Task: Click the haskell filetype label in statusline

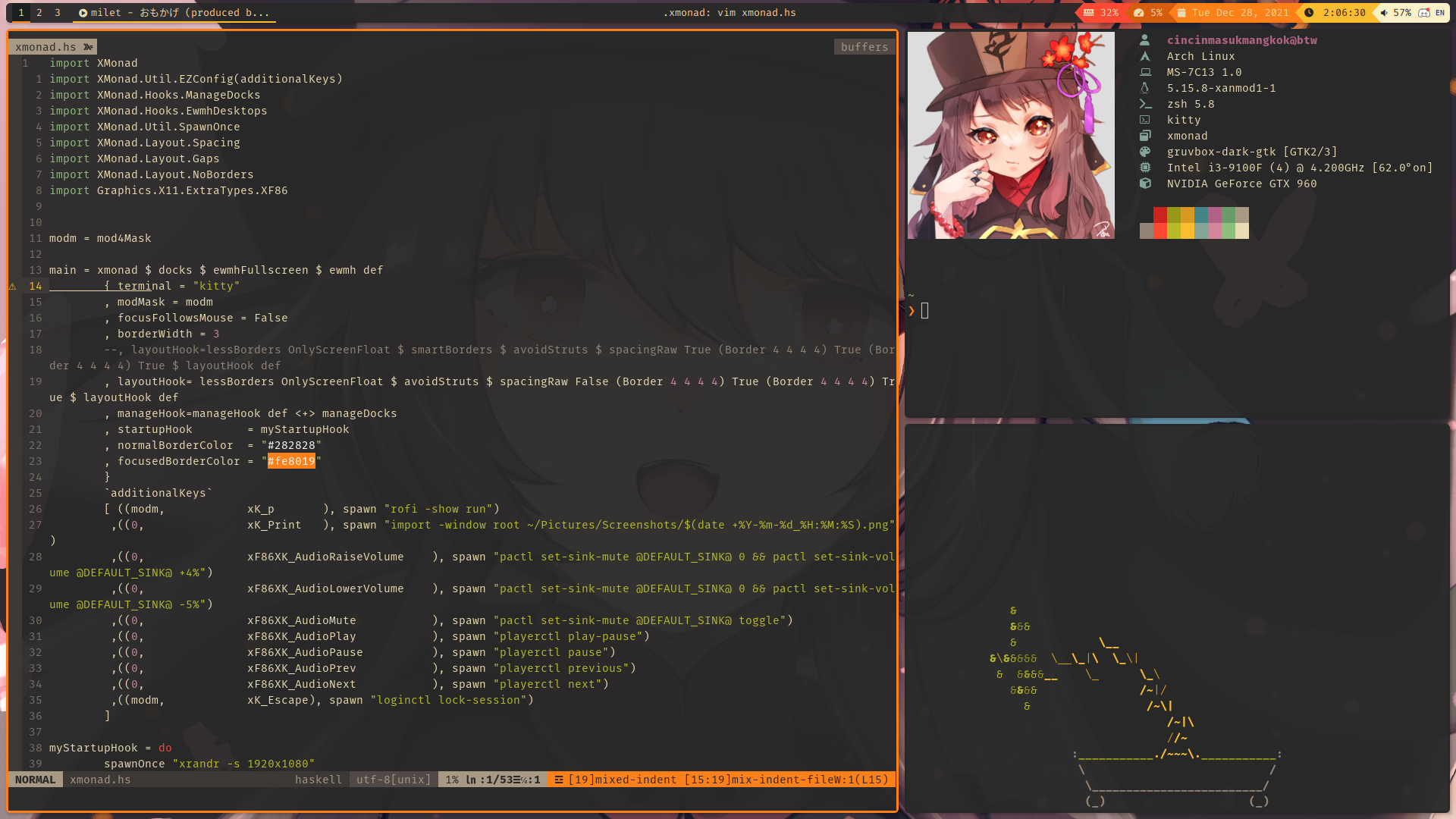Action: click(x=318, y=780)
